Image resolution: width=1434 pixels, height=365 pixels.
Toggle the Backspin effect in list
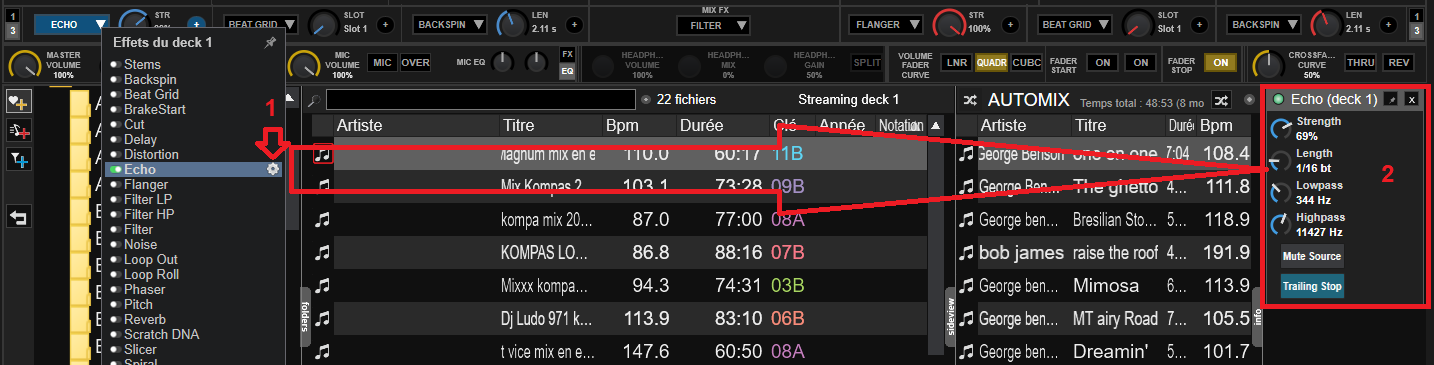116,80
